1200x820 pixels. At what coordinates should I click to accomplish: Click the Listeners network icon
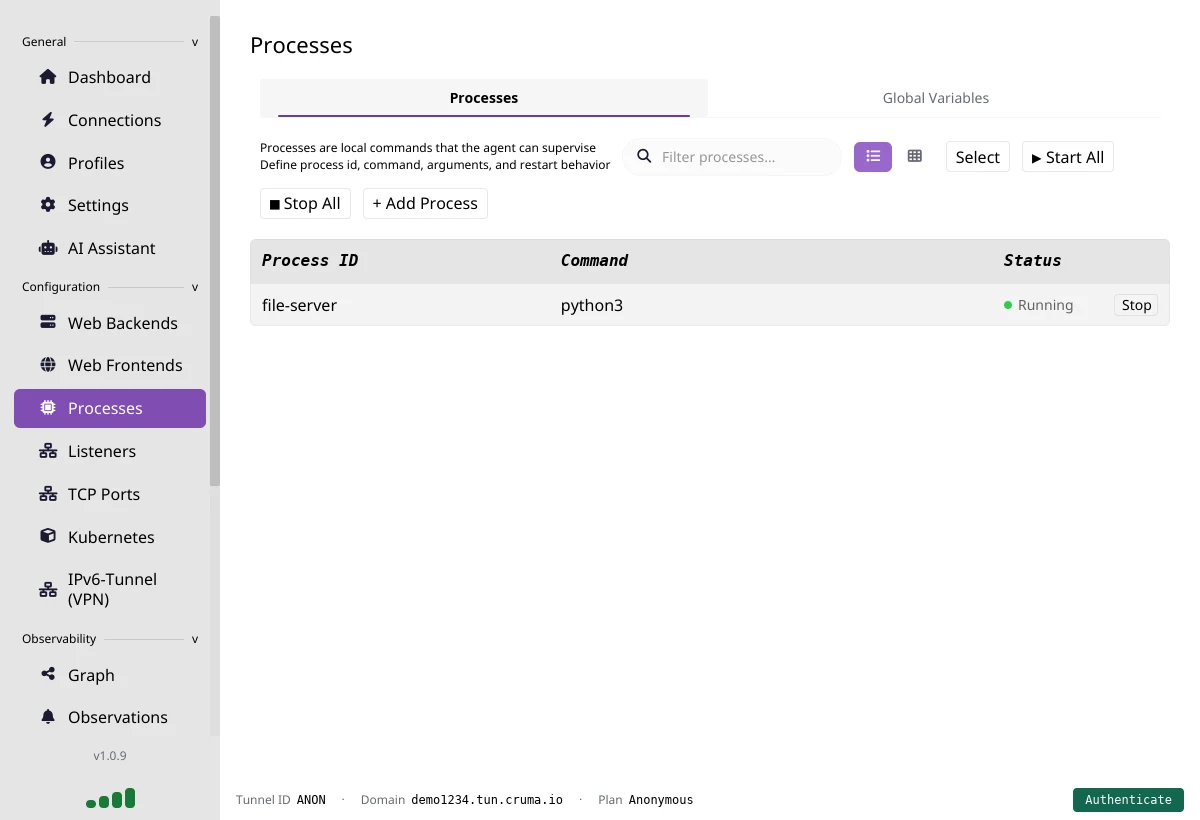pyautogui.click(x=48, y=451)
